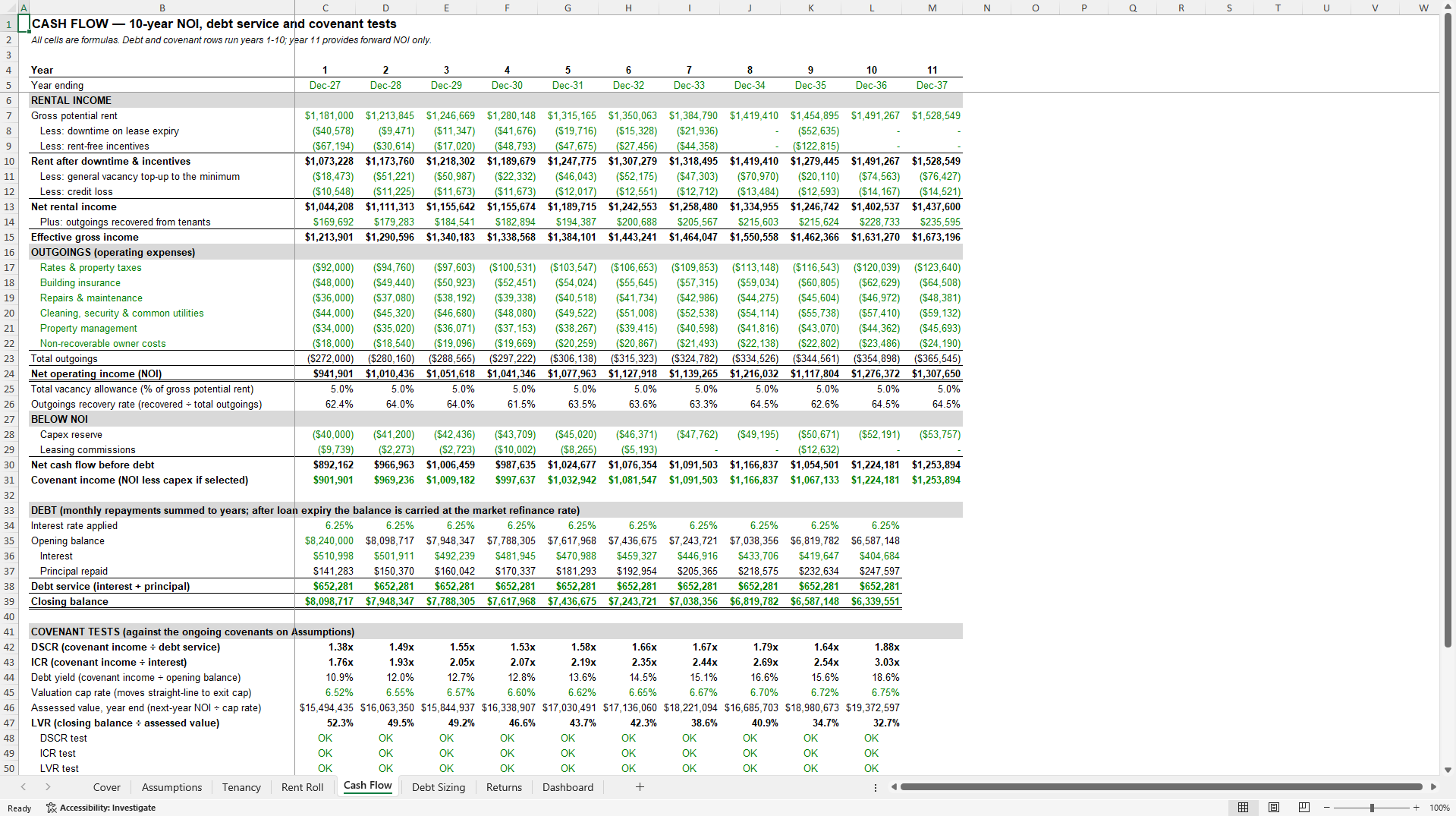
Task: Open the Dashboard sheet tab
Action: tap(568, 787)
